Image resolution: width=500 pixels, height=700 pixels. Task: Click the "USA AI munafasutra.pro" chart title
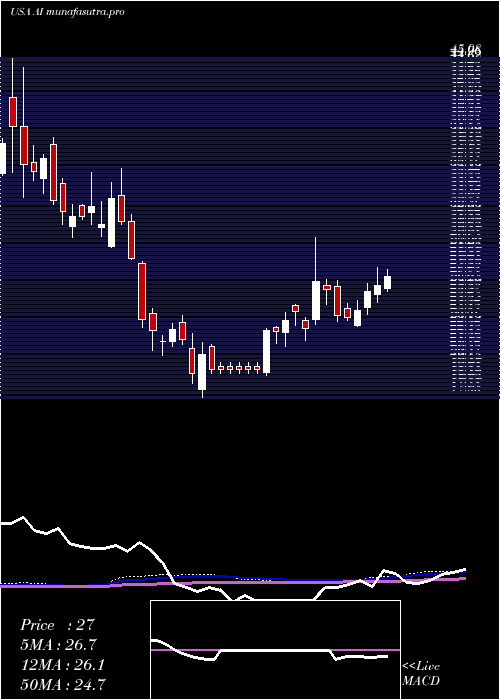(x=67, y=12)
